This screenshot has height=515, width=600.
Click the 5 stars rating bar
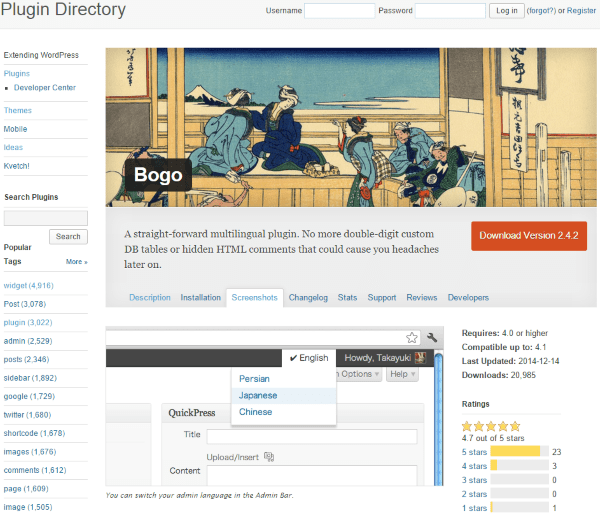(x=515, y=451)
